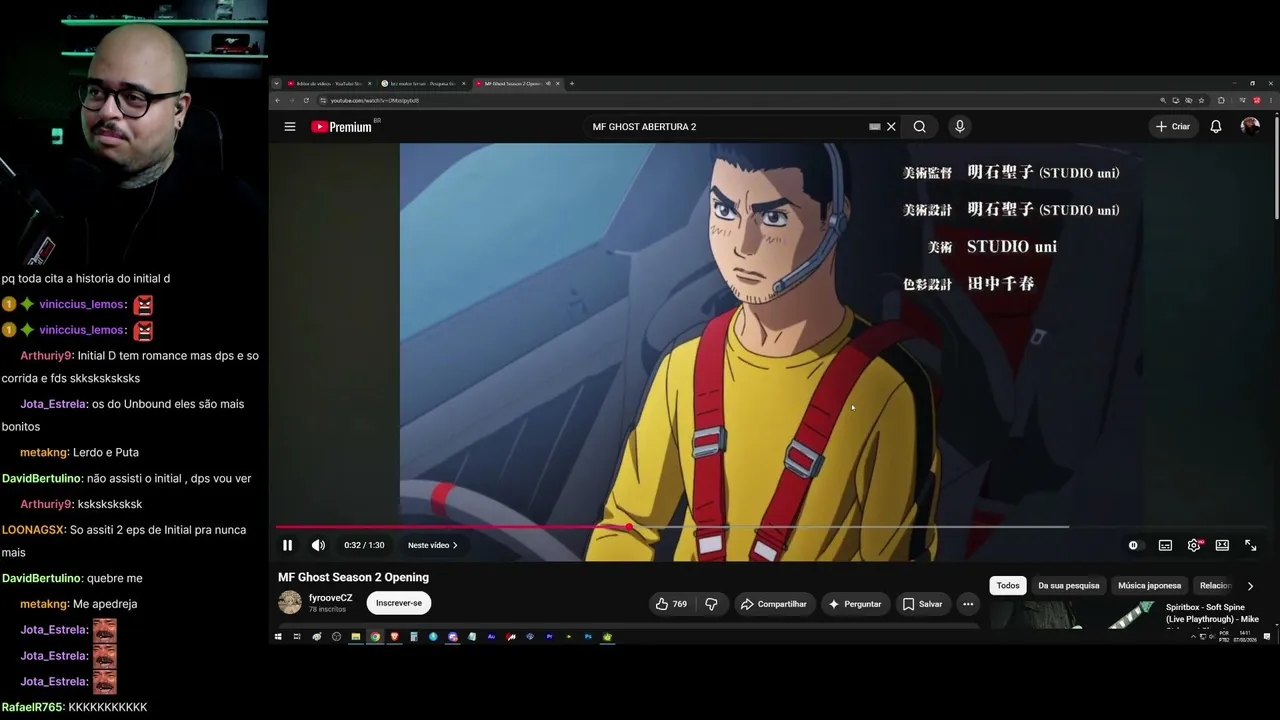The width and height of the screenshot is (1280, 720).
Task: Open Premiere Pro from the taskbar
Action: [549, 637]
